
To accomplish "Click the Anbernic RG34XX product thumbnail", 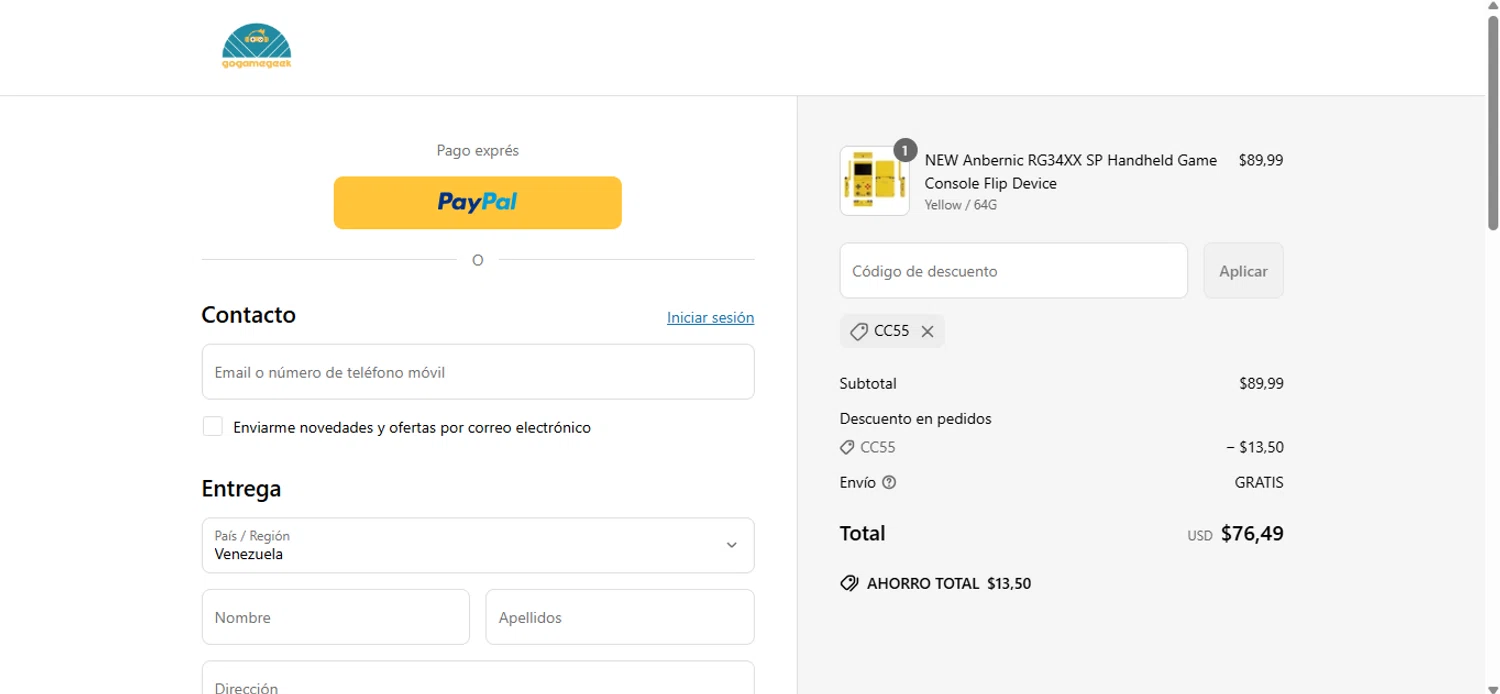I will [874, 180].
